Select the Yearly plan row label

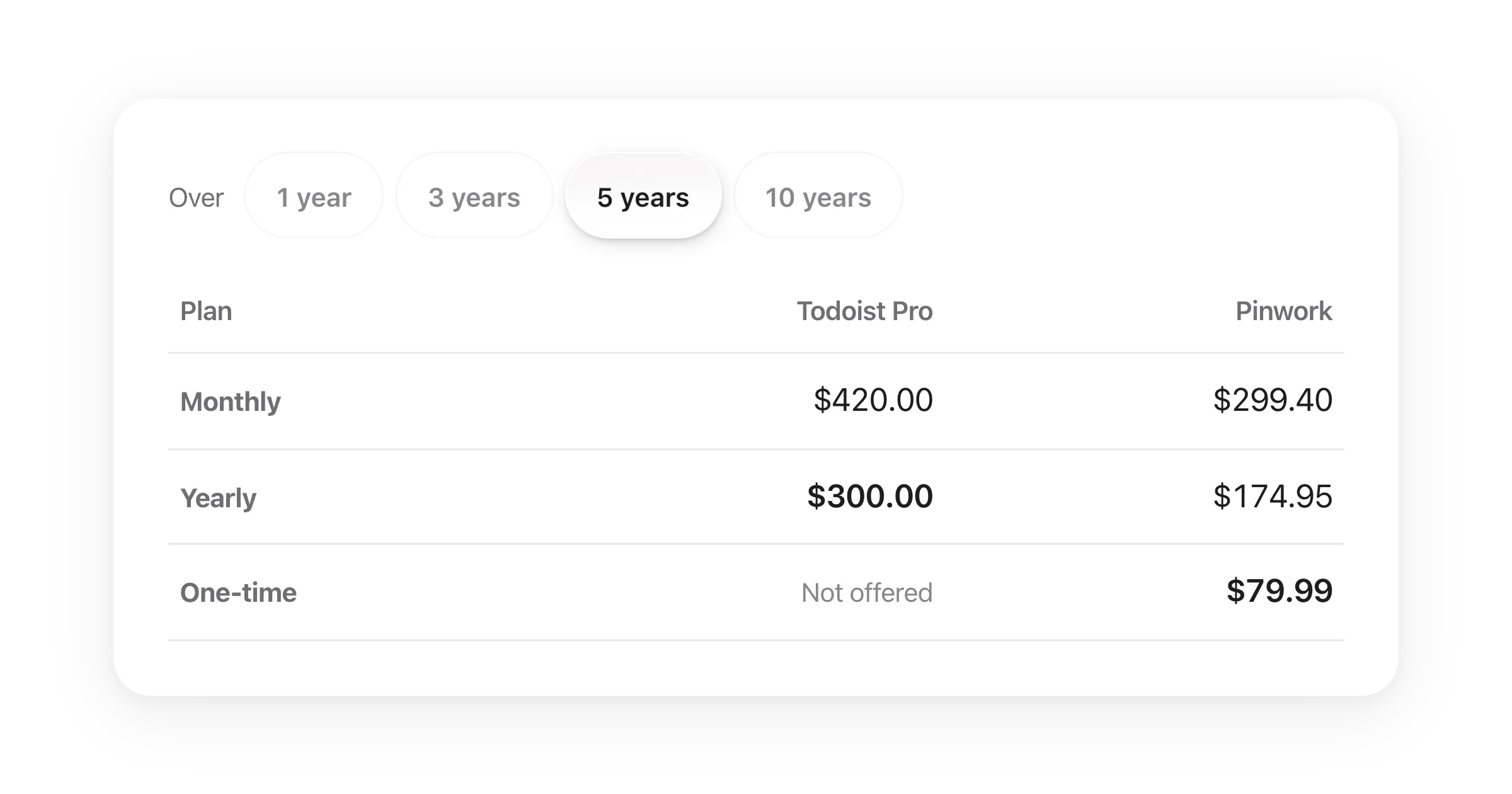[x=218, y=498]
